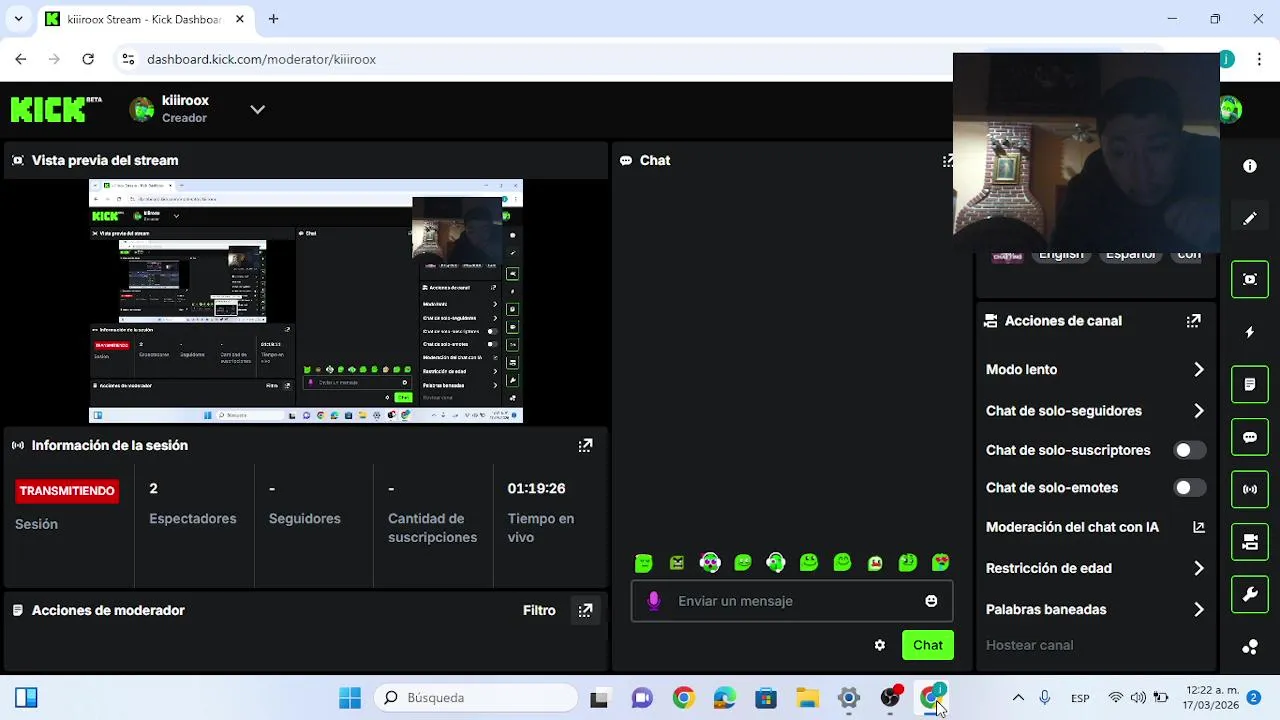Image resolution: width=1280 pixels, height=720 pixels.
Task: Click the stream preview thumbnail
Action: click(x=306, y=301)
